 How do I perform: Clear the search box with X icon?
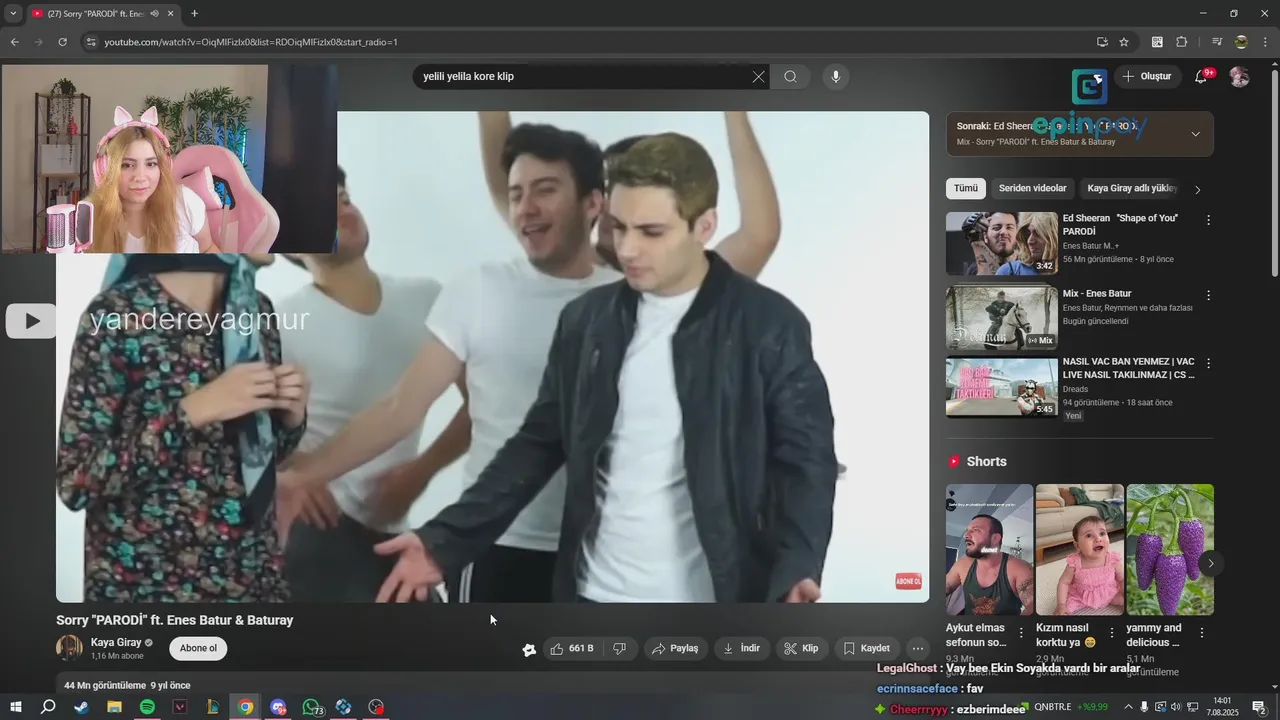[758, 77]
